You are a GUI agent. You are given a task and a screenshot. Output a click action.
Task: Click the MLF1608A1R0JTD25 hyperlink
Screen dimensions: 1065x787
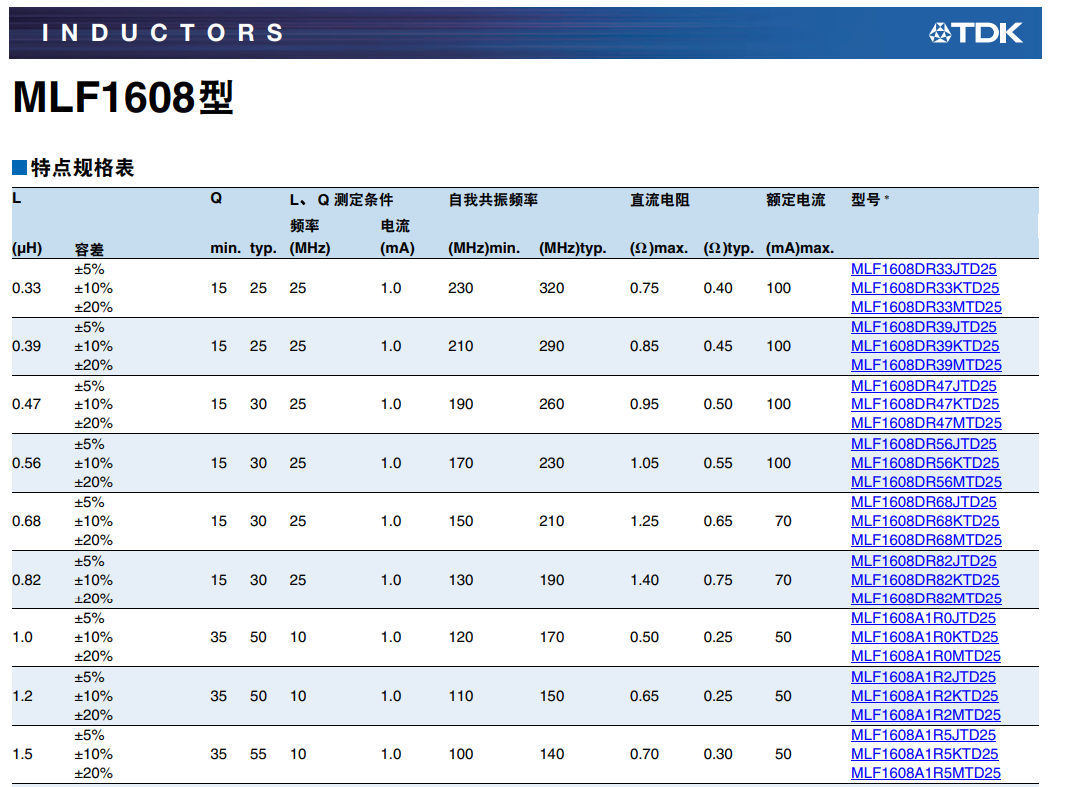coord(923,618)
